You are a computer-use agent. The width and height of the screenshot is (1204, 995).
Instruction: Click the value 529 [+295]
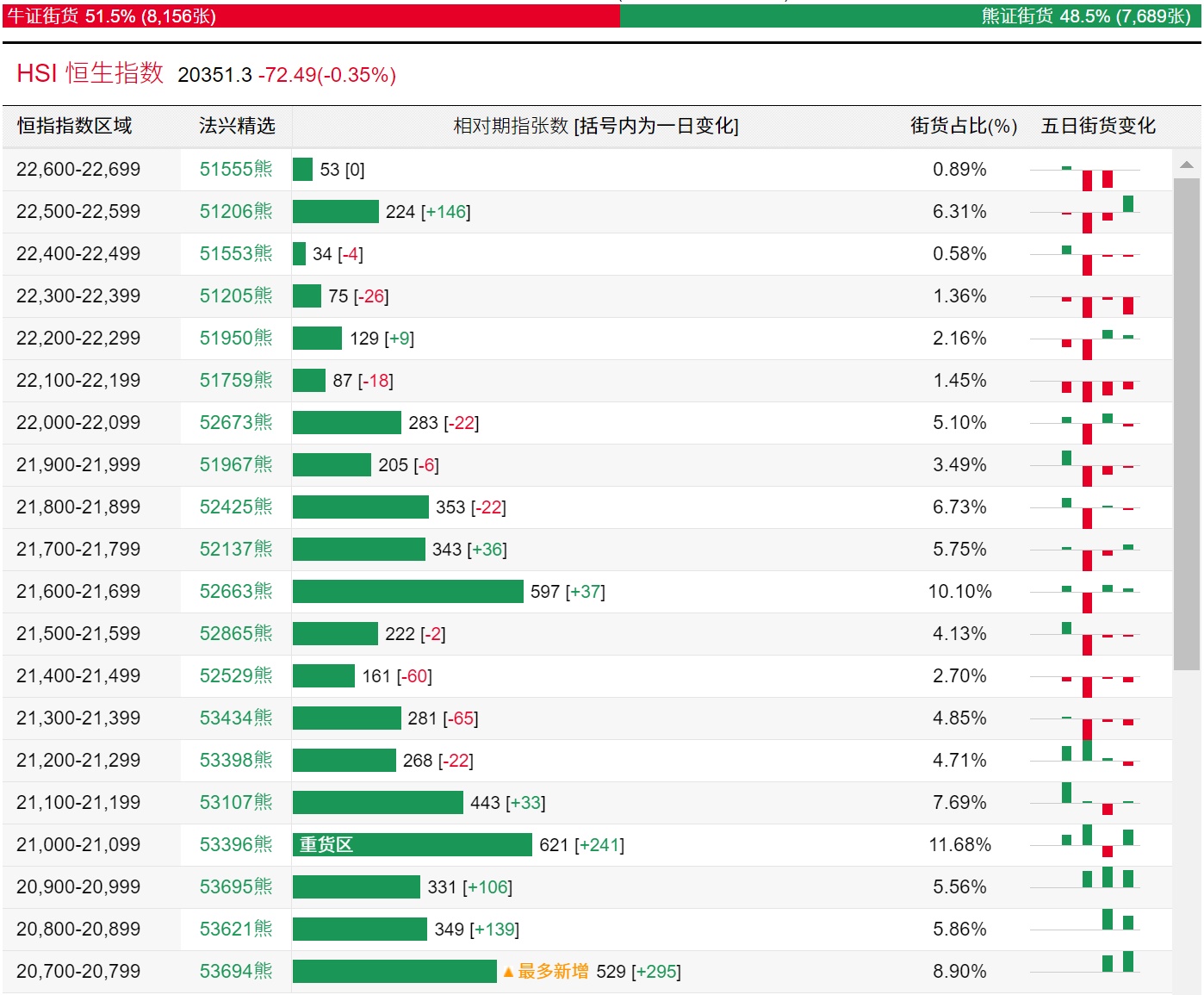638,972
